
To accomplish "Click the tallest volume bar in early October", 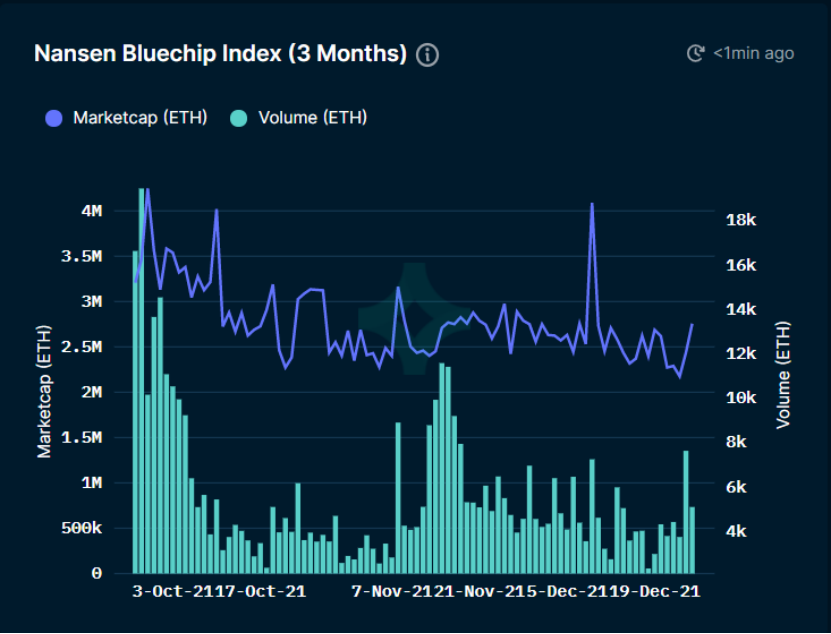I will [x=142, y=381].
